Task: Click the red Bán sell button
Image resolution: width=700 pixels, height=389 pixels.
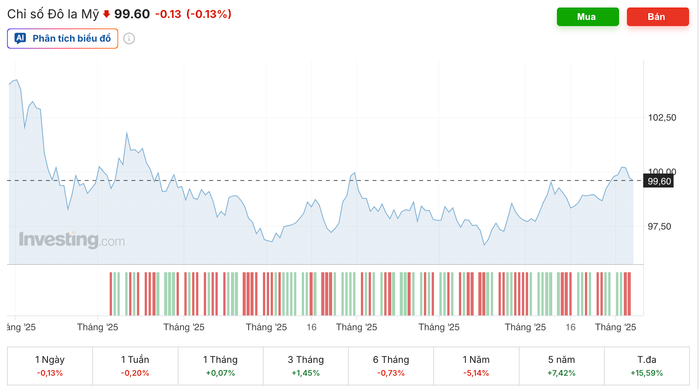Action: (658, 17)
